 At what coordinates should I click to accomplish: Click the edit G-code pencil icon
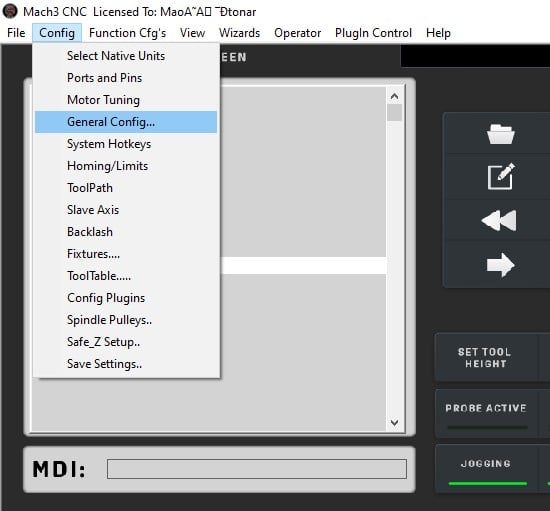(501, 176)
